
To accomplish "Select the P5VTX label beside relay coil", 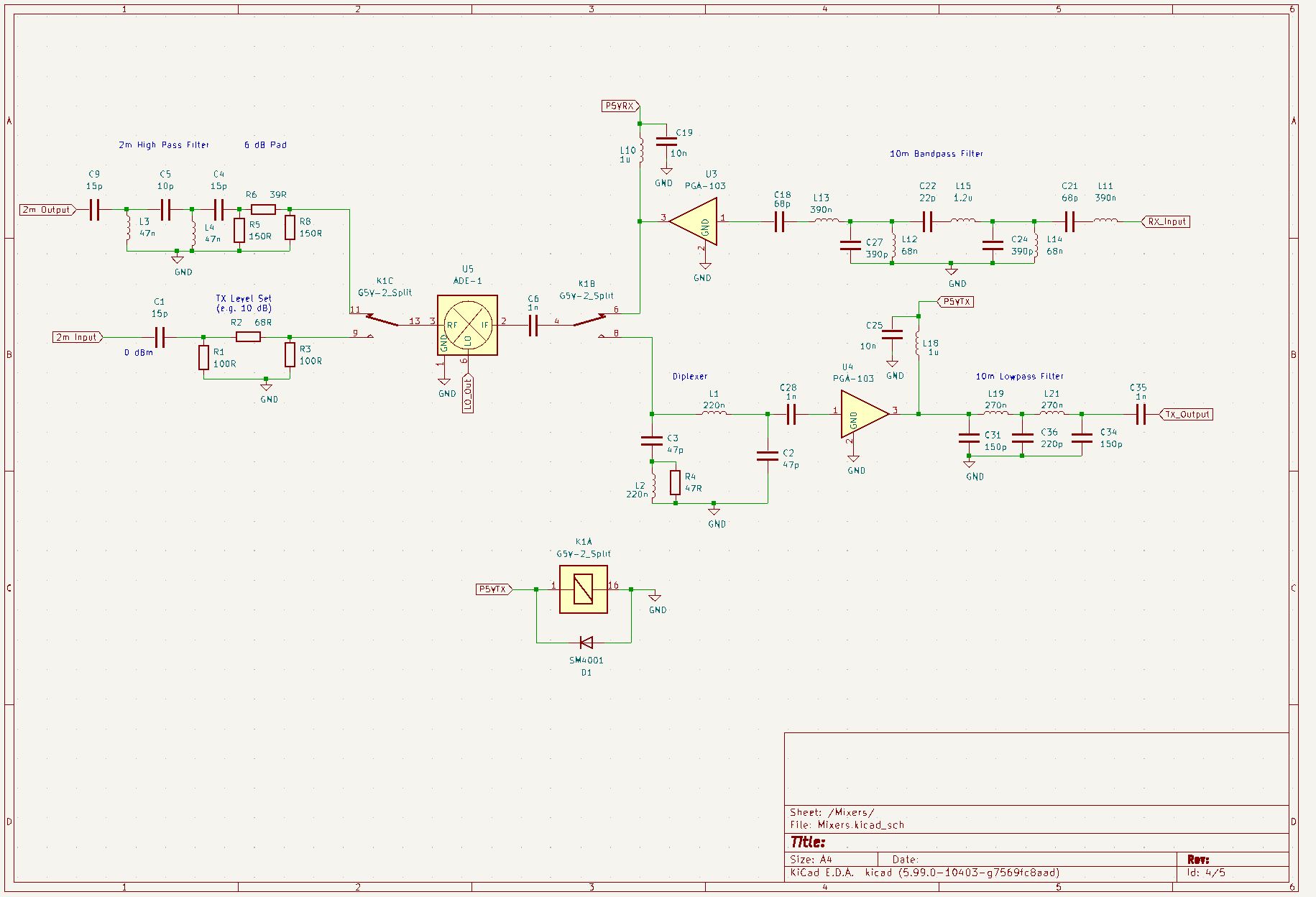I will pos(494,589).
